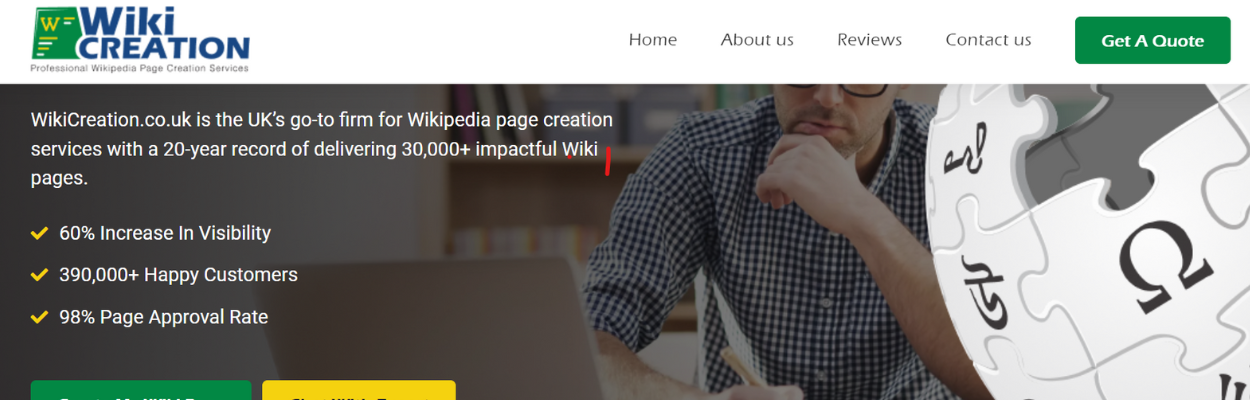Image resolution: width=1250 pixels, height=400 pixels.
Task: Click the Wikipedia puzzle globe image
Action: pos(1090,242)
